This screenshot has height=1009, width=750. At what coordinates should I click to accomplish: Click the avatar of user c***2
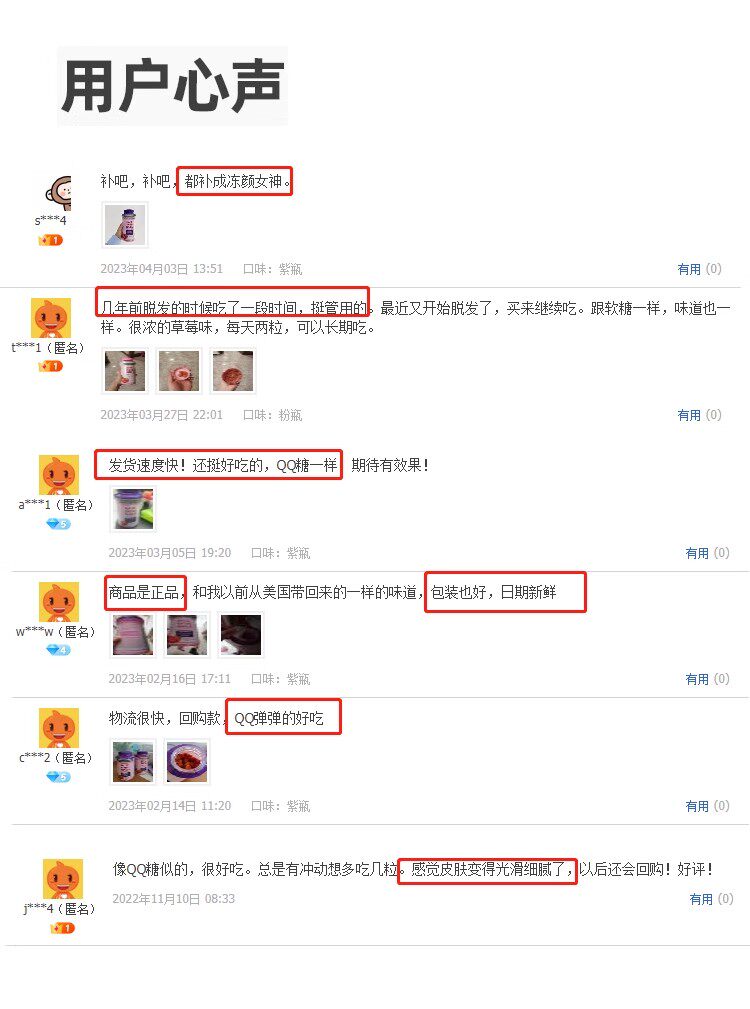(x=59, y=728)
